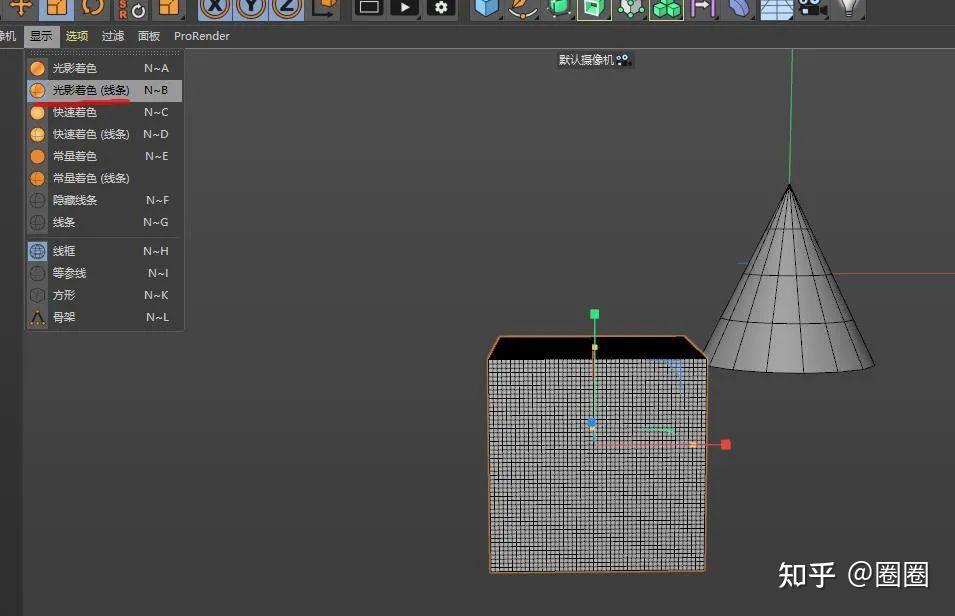
Task: Toggle the Z axis lock
Action: [287, 9]
